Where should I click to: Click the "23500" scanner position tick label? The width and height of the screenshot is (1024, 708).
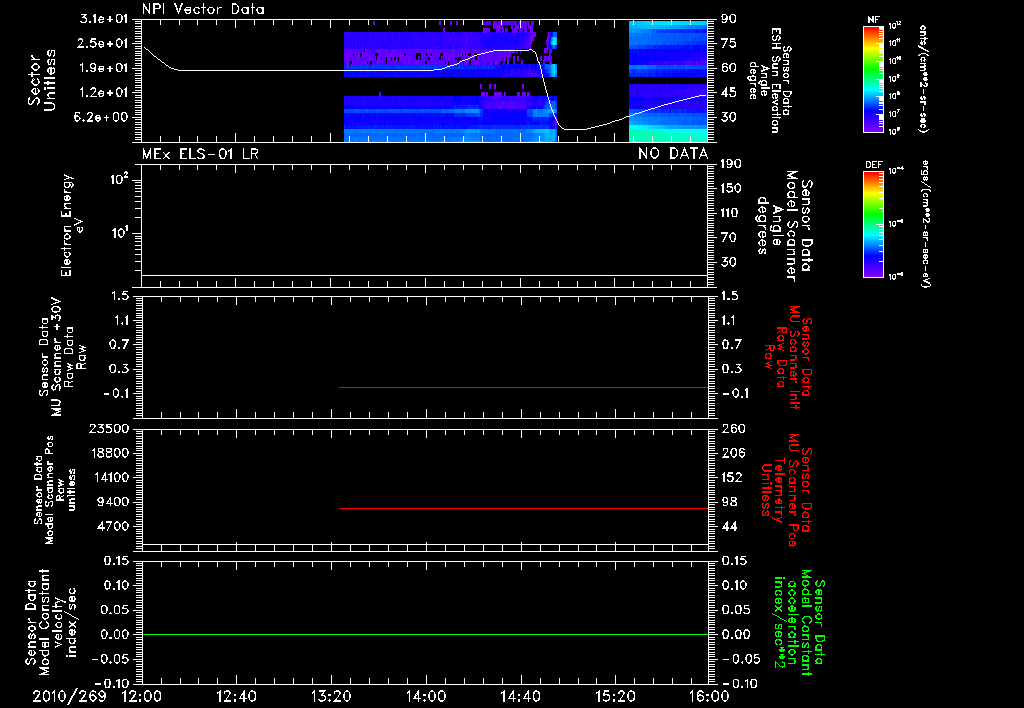point(109,429)
